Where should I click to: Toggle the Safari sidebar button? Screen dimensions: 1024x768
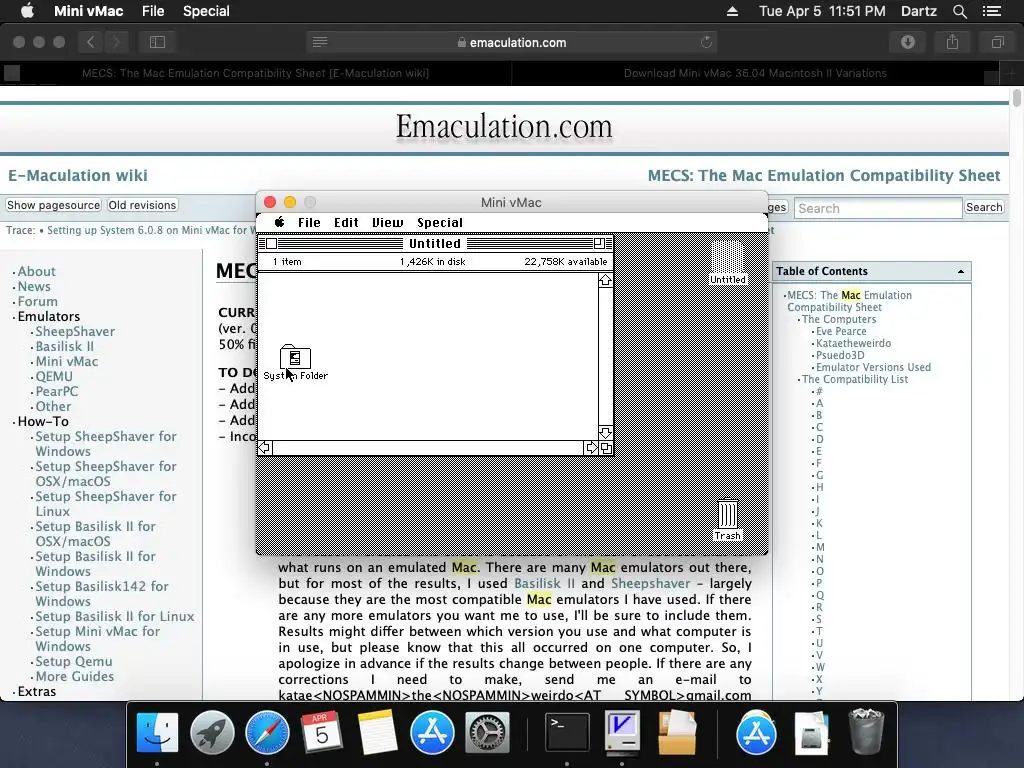pos(157,42)
